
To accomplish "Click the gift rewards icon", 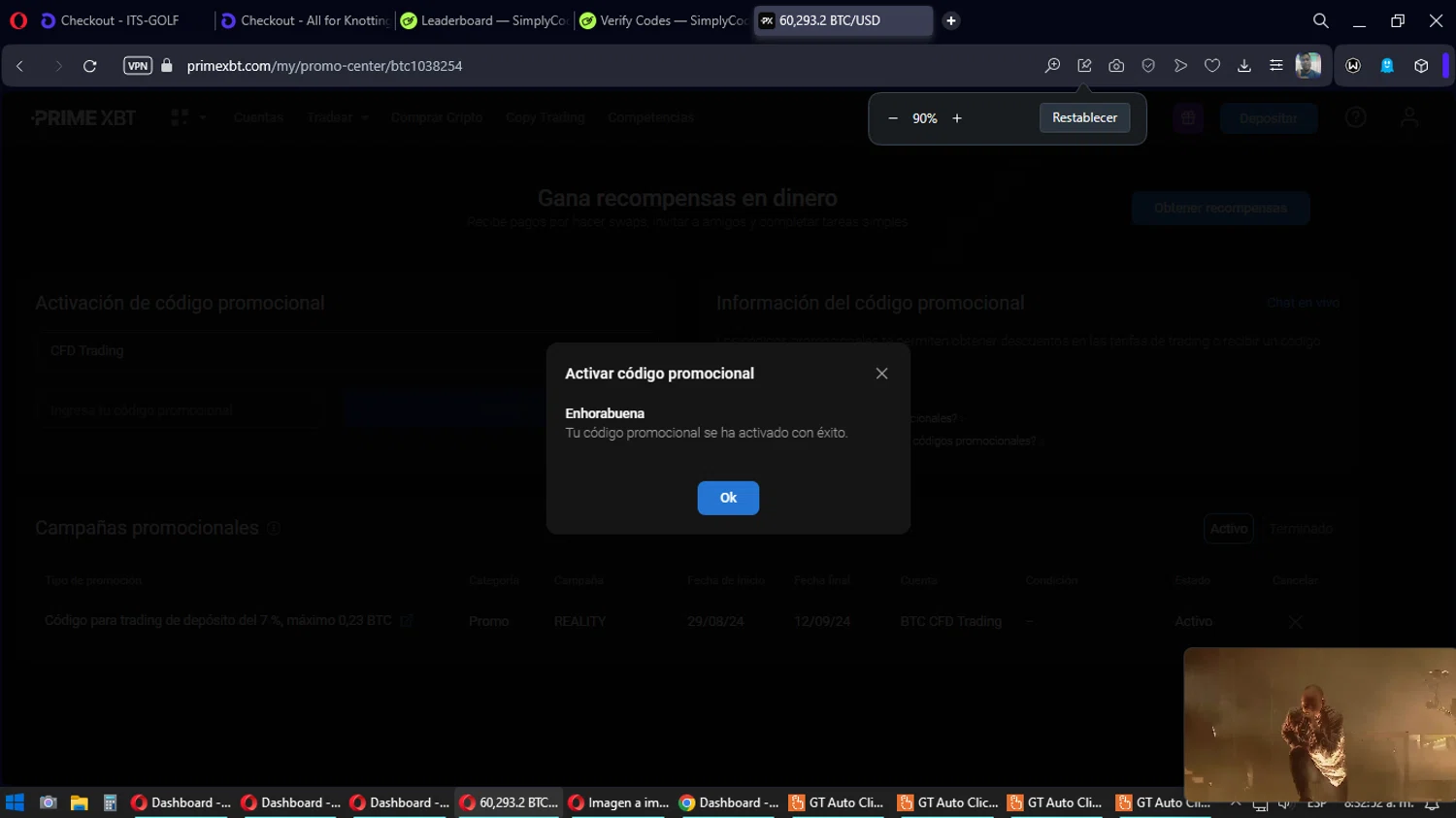I will [x=1188, y=118].
